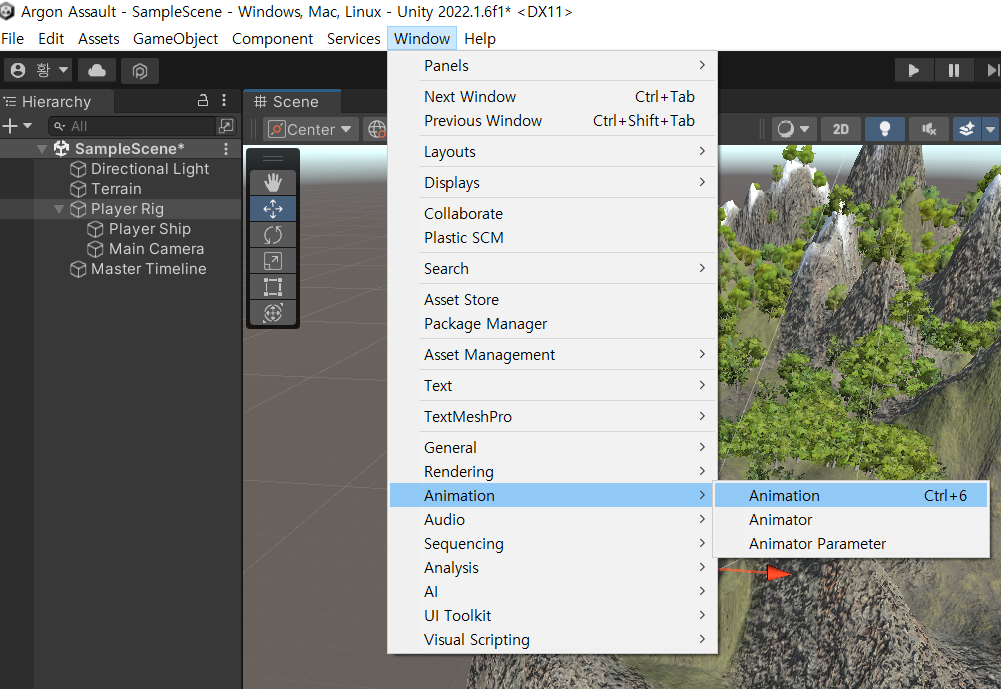
Task: Expand the Visual Scripting submenu
Action: 553,640
